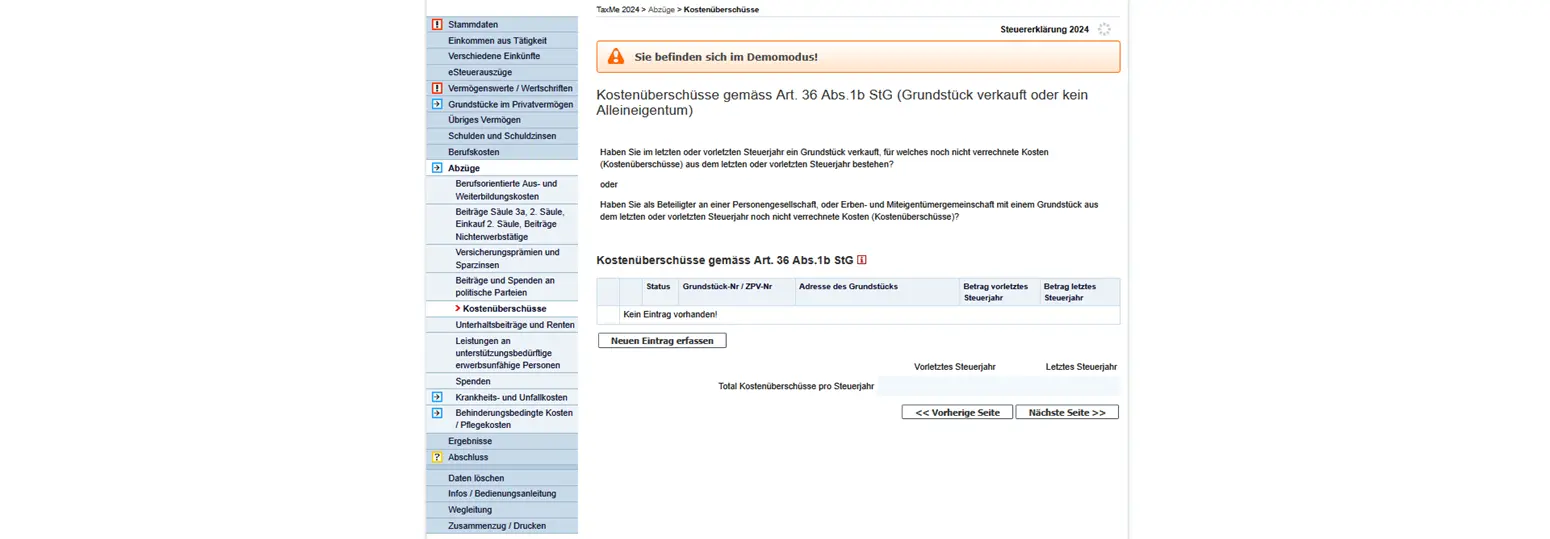Image resolution: width=1550 pixels, height=539 pixels.
Task: Go to Übriges Vermögen
Action: click(x=484, y=120)
